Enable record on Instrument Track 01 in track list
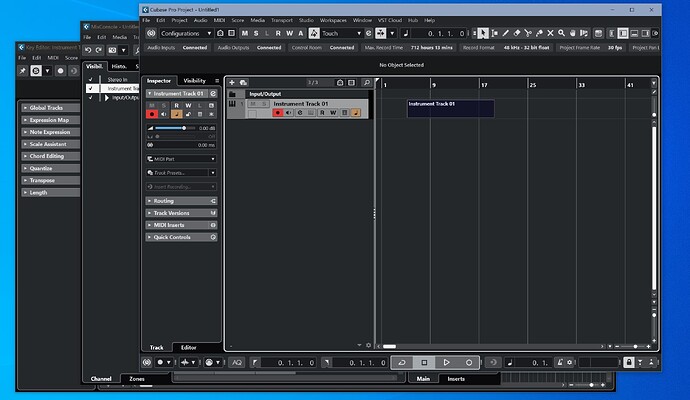This screenshot has height=400, width=690. 277,113
